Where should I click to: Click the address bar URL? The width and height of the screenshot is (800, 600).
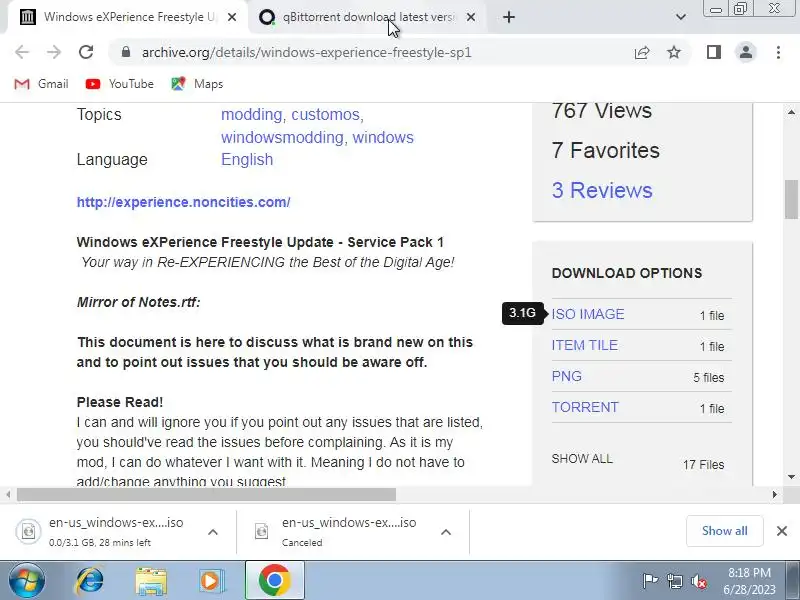tap(306, 53)
